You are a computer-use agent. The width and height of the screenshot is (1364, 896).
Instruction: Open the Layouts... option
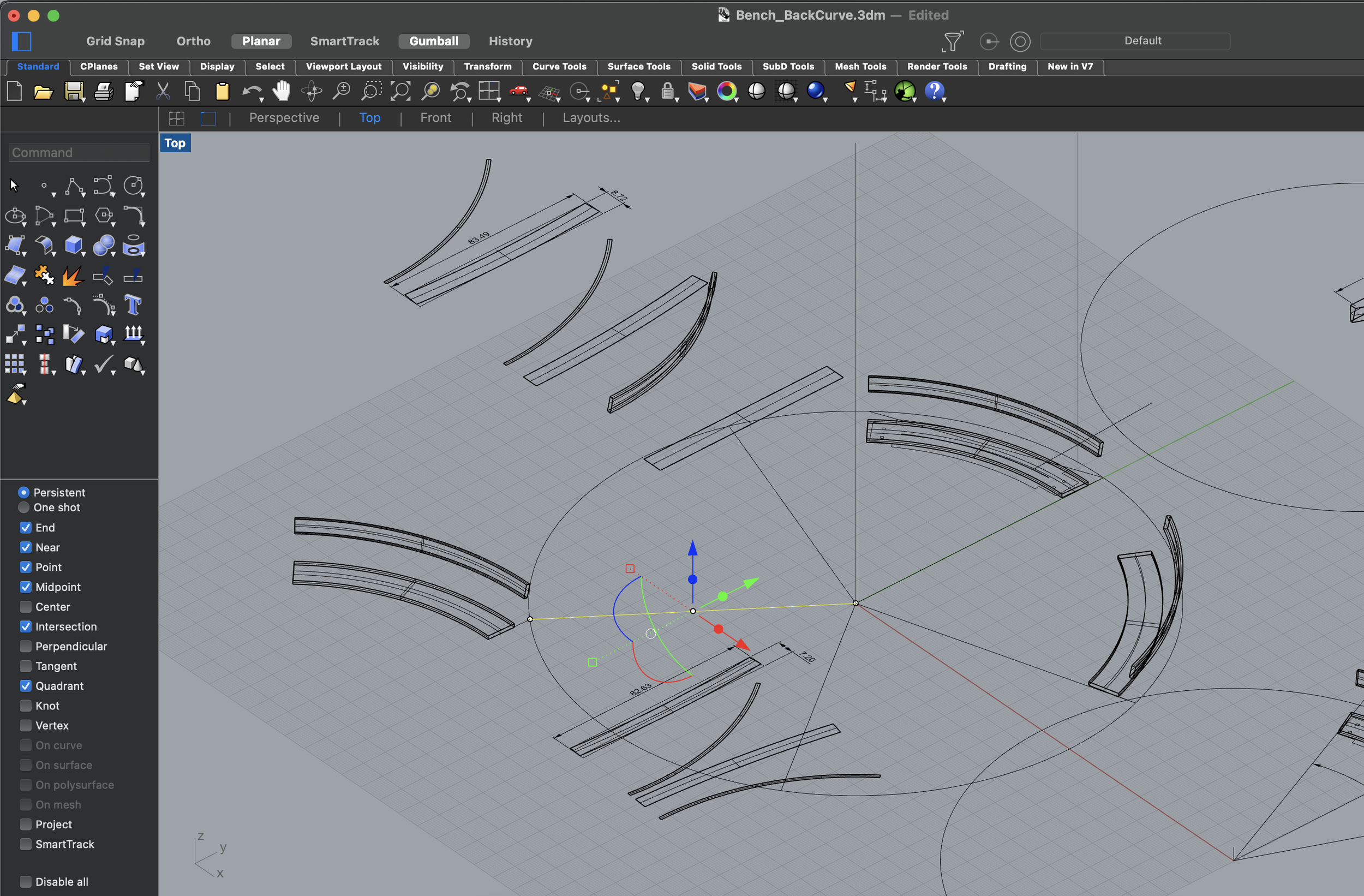[x=591, y=118]
